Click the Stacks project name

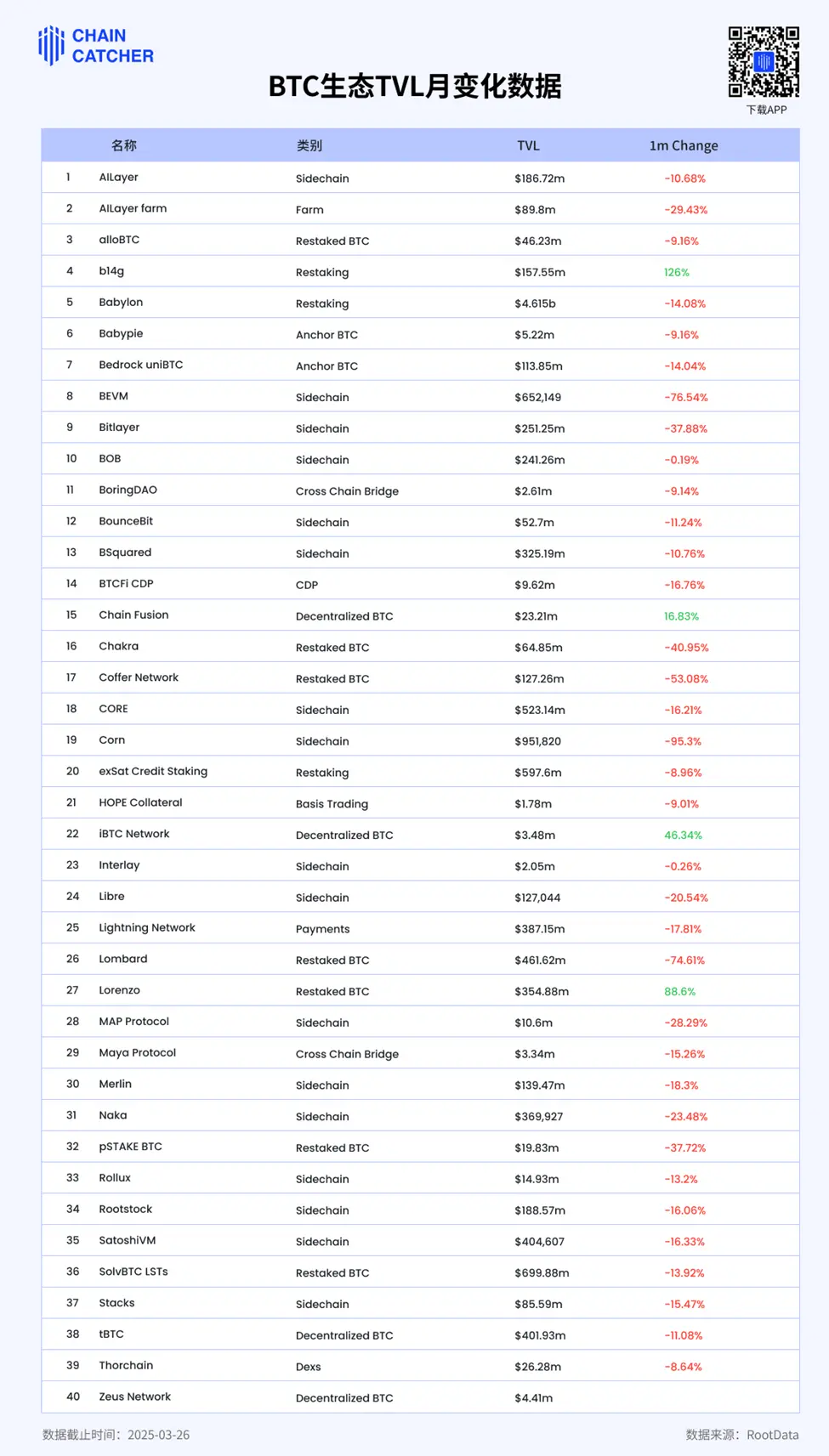click(116, 1303)
